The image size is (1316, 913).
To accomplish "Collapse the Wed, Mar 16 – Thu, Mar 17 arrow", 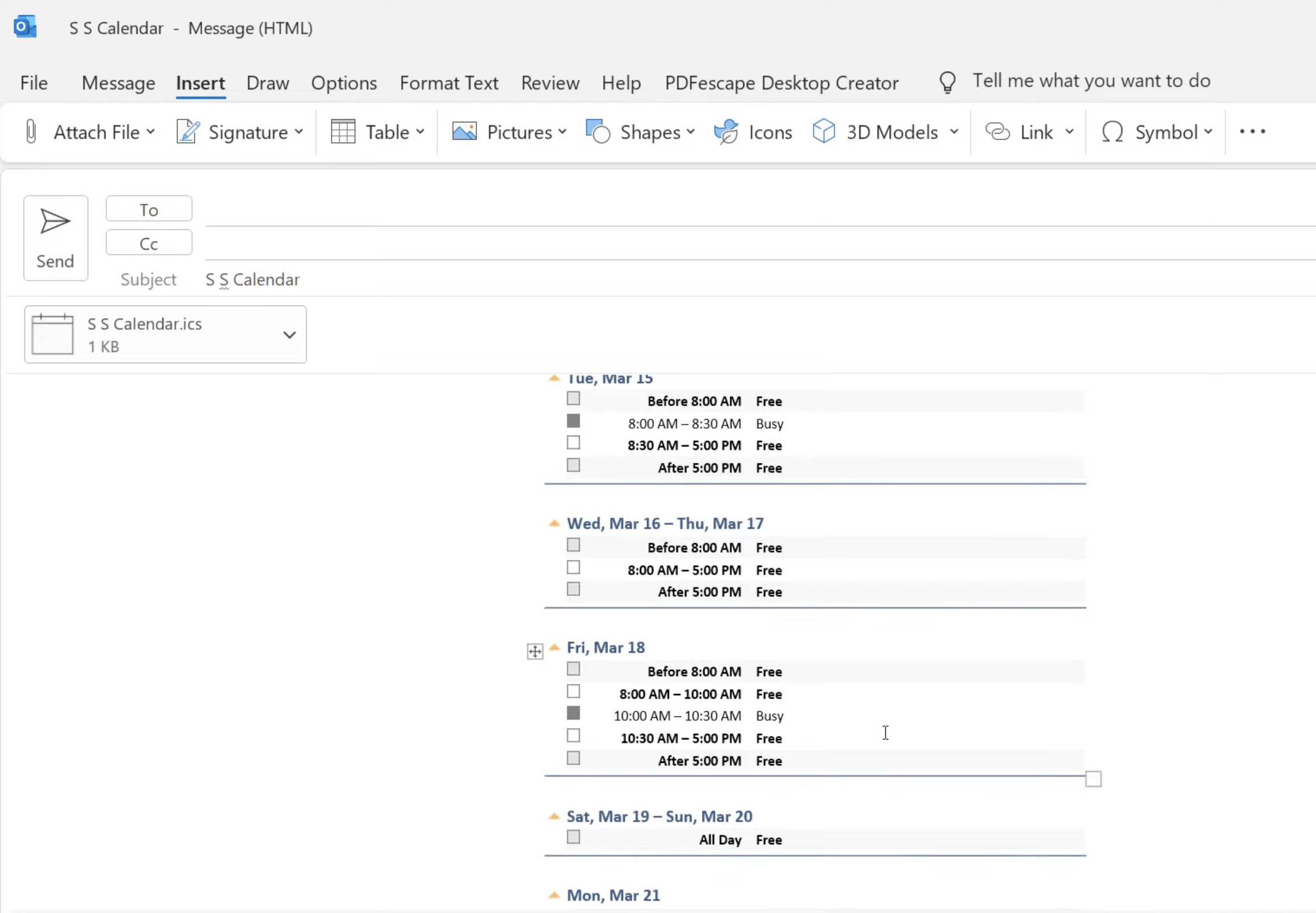I will click(x=554, y=523).
